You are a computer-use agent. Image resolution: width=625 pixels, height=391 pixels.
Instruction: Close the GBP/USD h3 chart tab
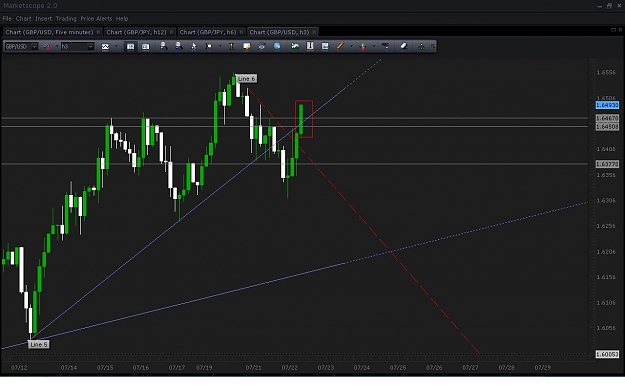[314, 32]
